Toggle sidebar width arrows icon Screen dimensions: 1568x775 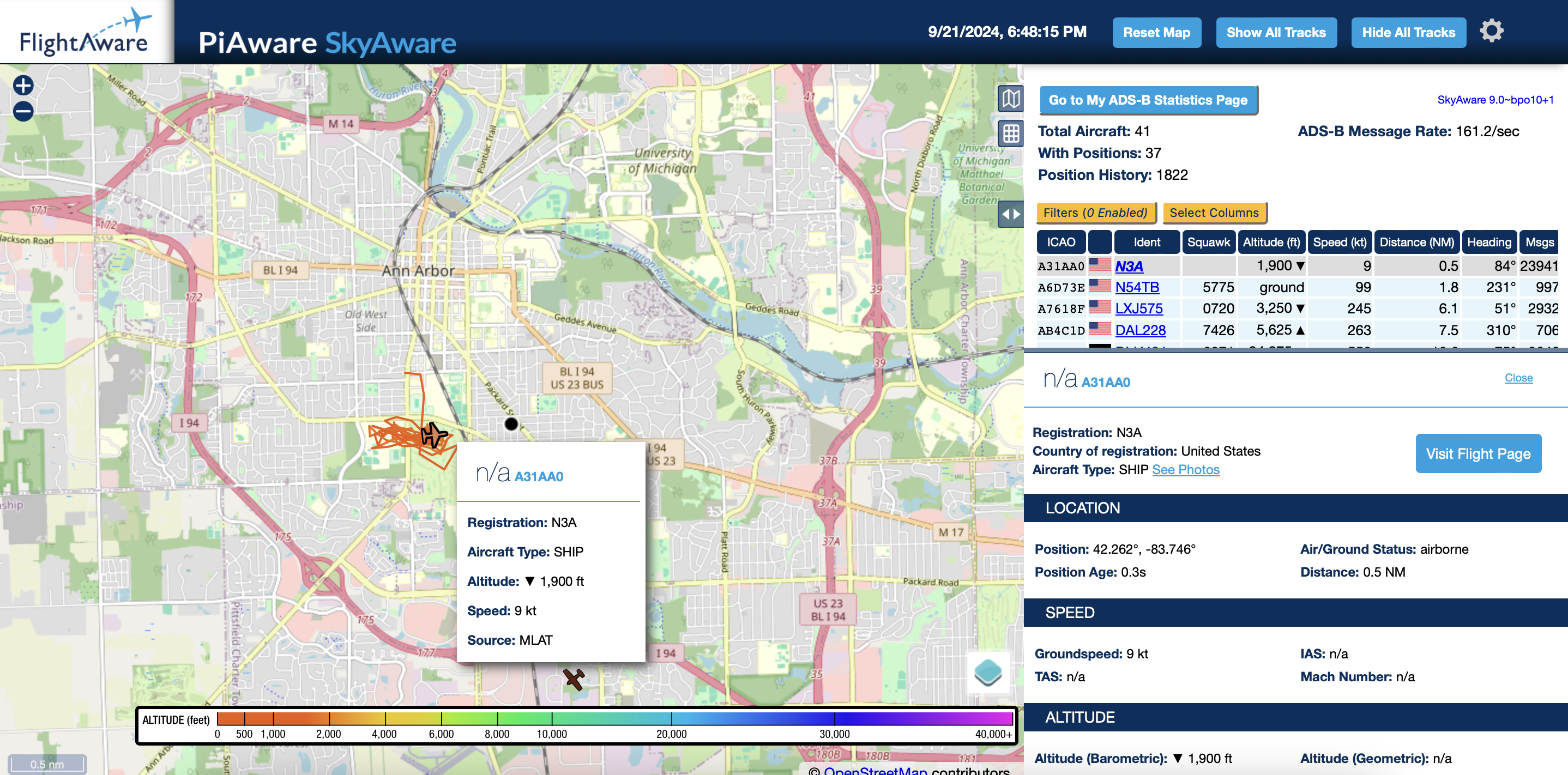tap(1010, 214)
